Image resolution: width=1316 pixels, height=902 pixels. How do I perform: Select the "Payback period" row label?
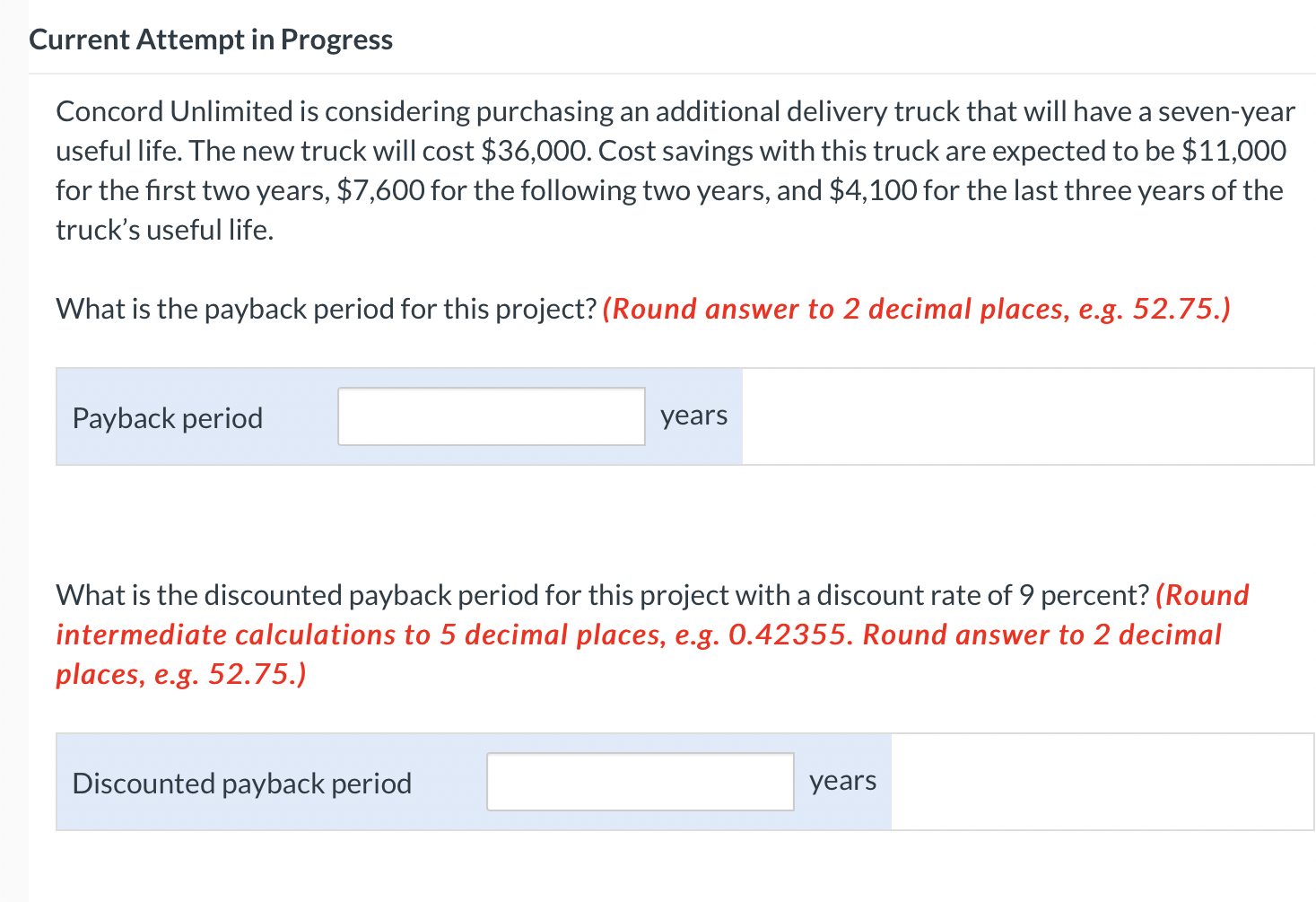[168, 418]
